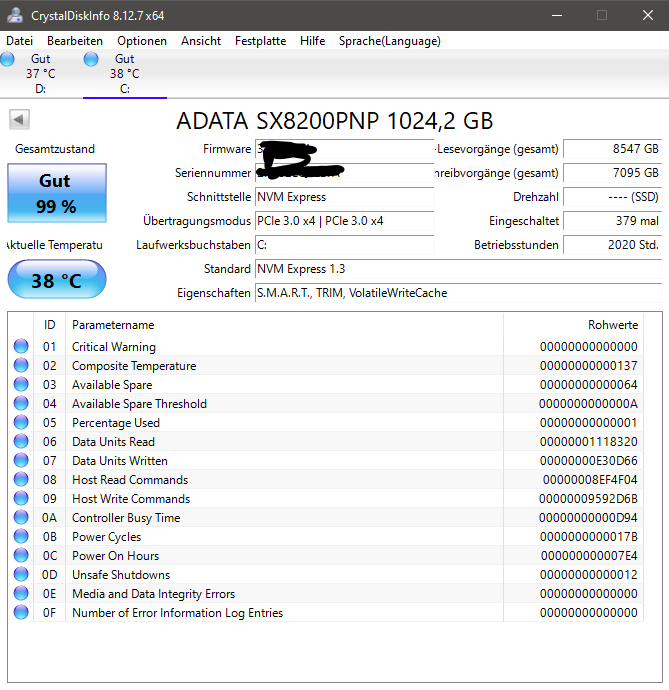Screen dimensions: 669x690
Task: Click the Standard NVM Express 1.3 field
Action: coord(459,268)
